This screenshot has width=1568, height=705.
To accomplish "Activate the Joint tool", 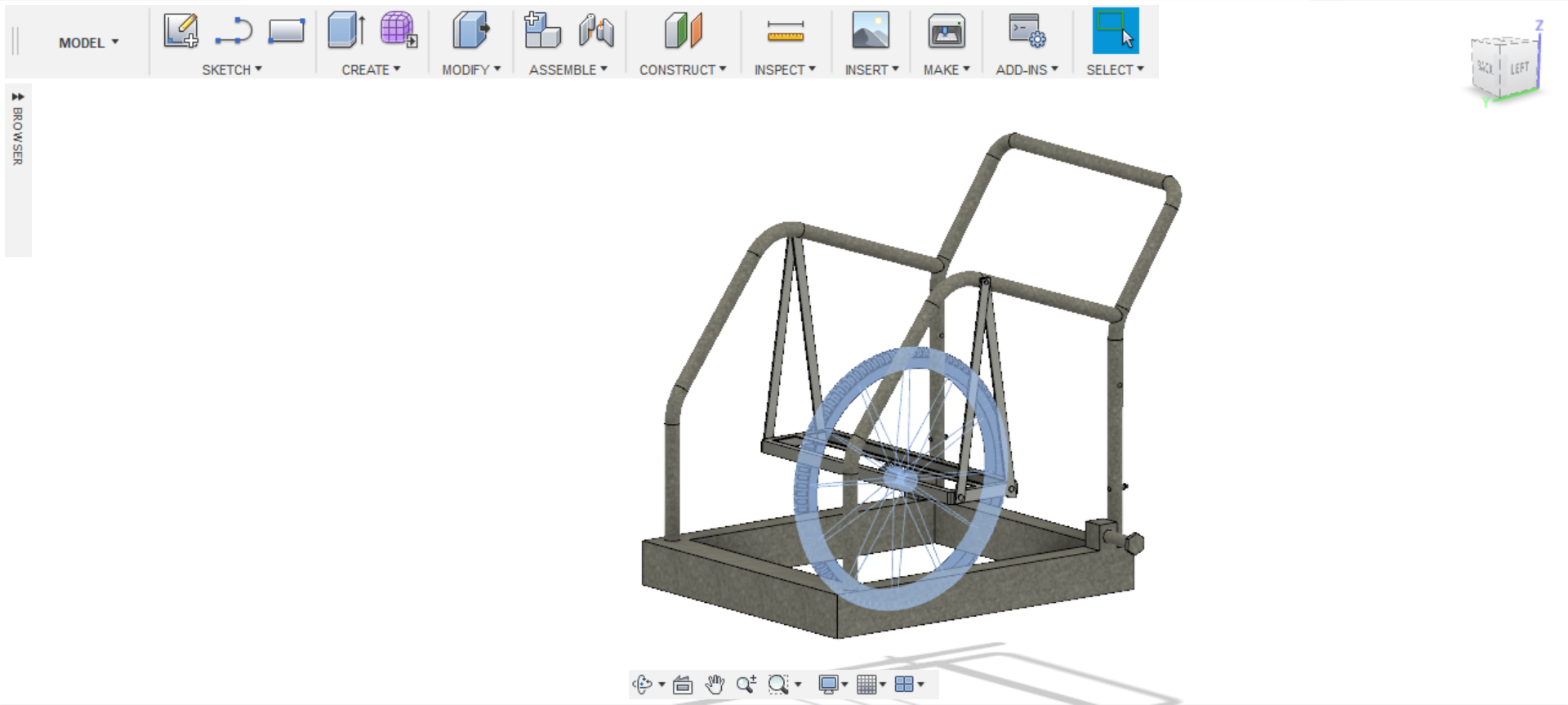I will coord(596,31).
